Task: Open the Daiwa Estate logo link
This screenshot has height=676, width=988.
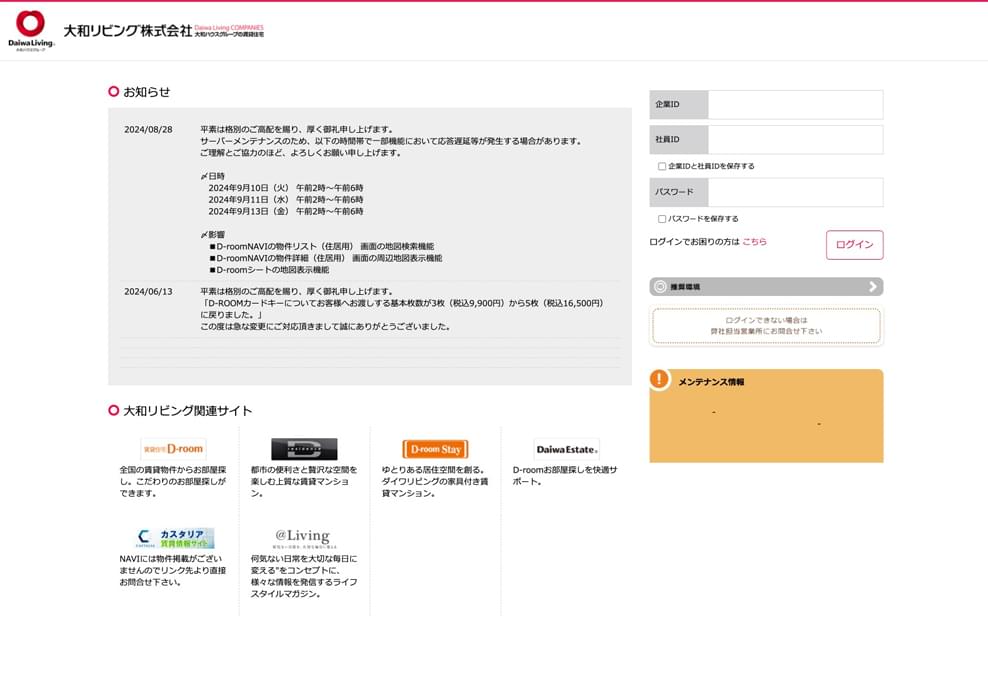Action: pos(566,449)
